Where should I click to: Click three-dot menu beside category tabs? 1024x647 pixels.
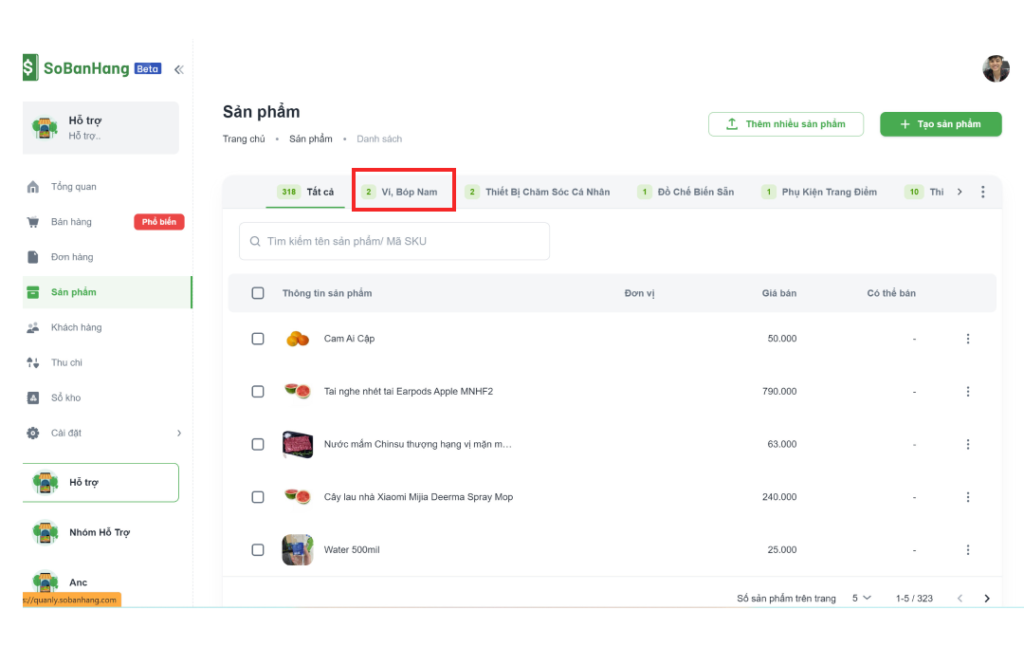(982, 192)
